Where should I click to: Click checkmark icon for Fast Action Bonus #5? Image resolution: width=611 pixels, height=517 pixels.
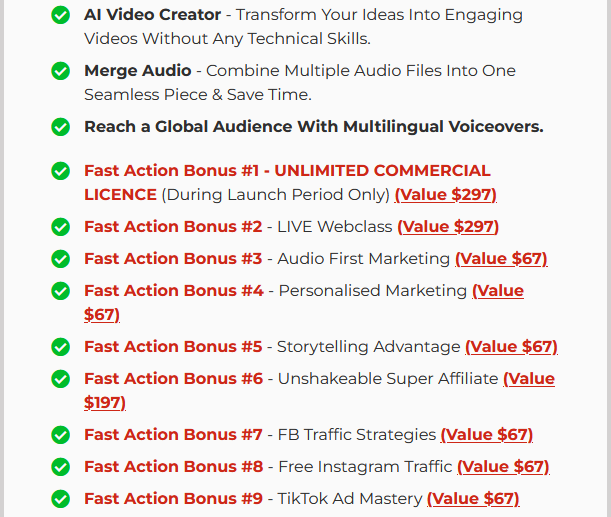click(x=61, y=347)
